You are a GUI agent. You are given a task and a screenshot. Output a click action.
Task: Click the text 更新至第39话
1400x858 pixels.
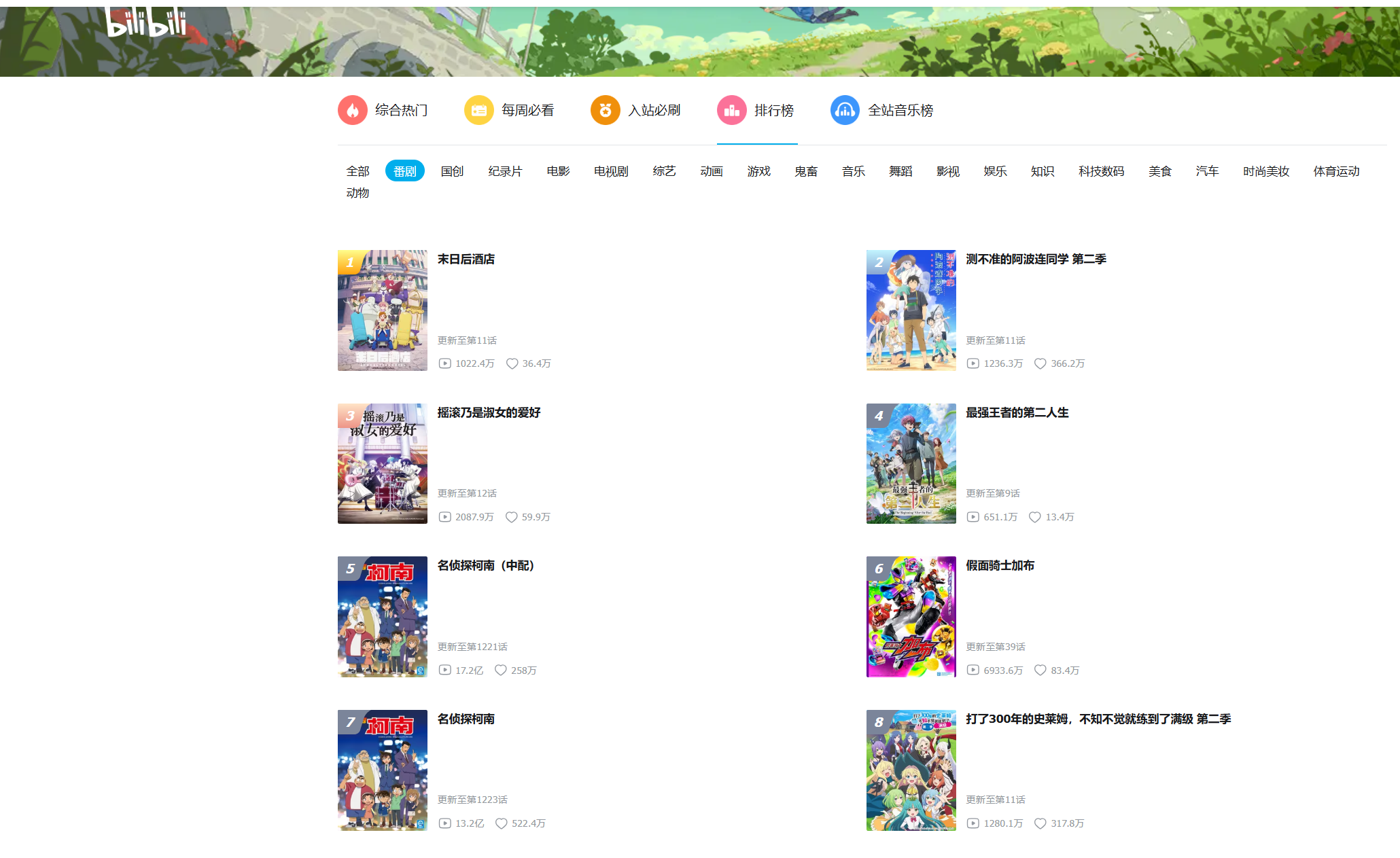pyautogui.click(x=996, y=647)
